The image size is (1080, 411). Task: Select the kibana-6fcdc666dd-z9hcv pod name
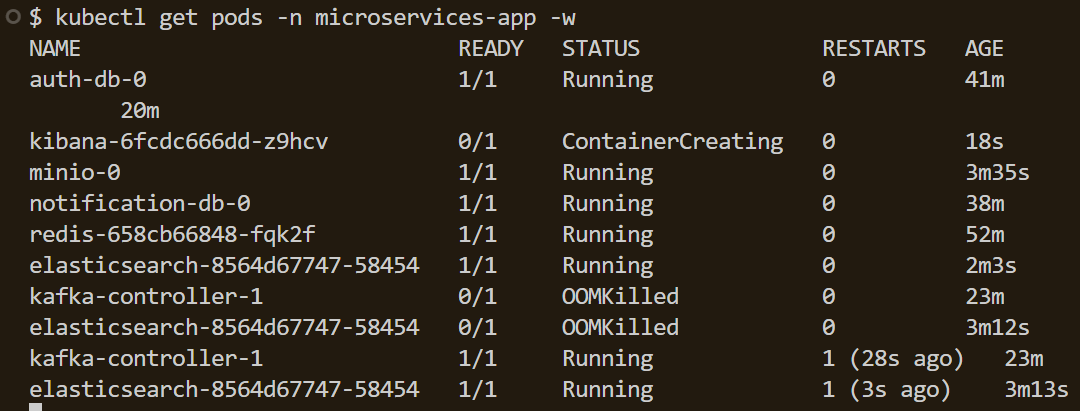tap(179, 141)
